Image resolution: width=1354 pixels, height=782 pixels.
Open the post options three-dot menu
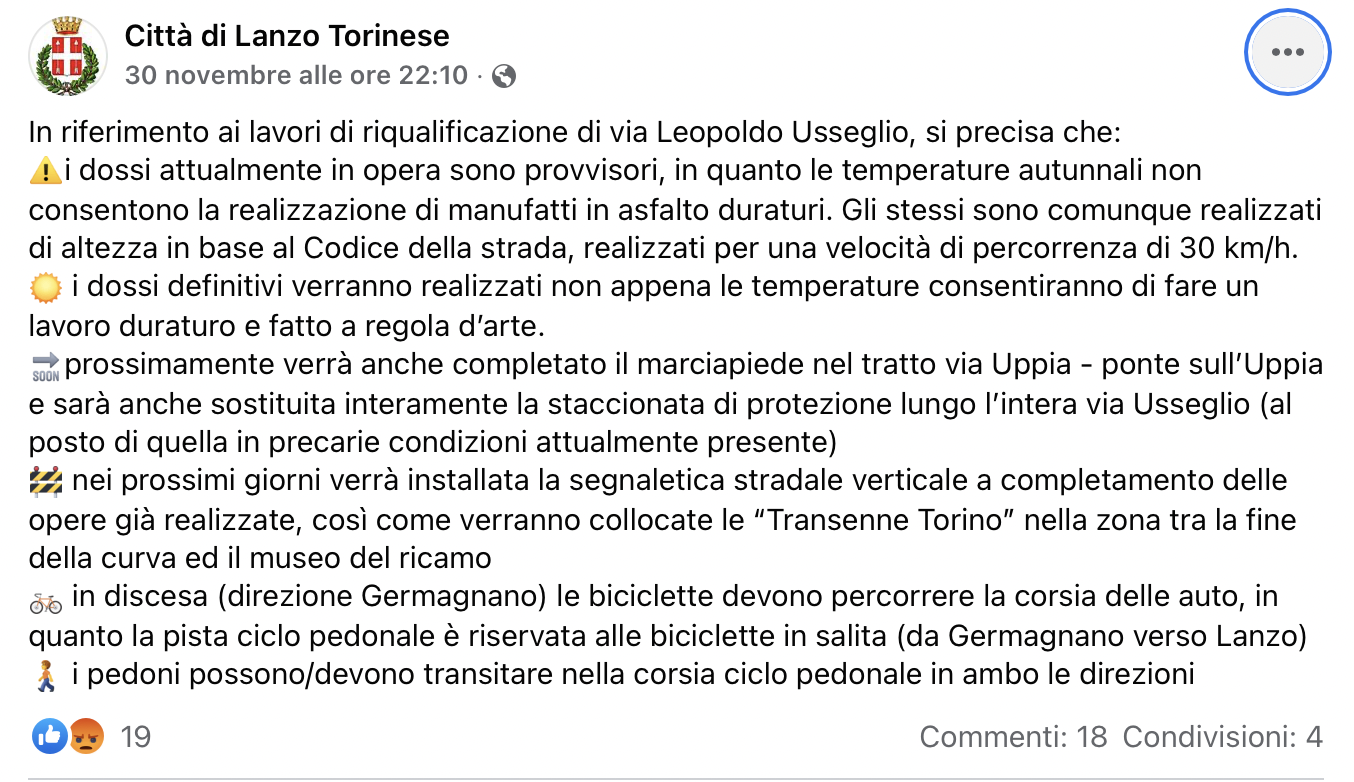click(1286, 52)
